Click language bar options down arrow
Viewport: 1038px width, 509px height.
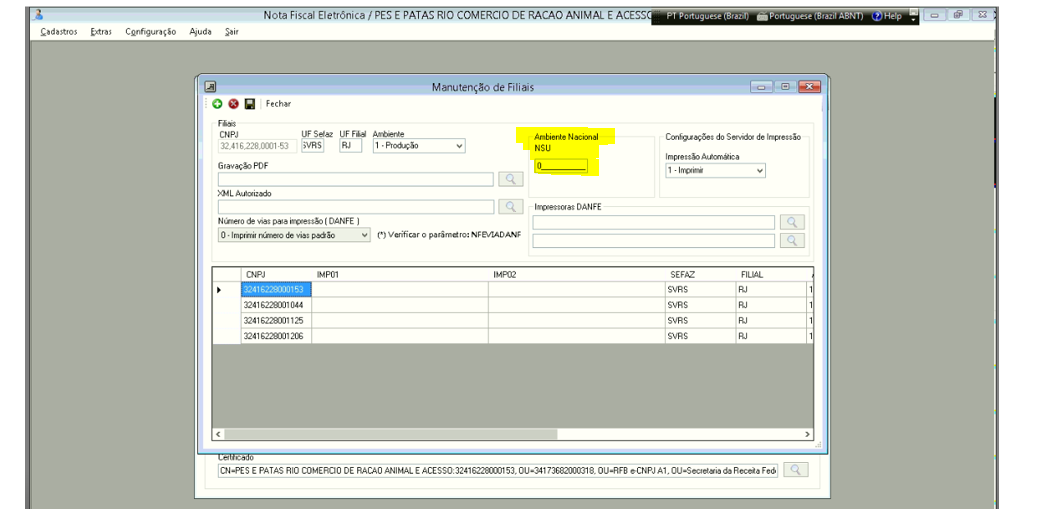914,20
